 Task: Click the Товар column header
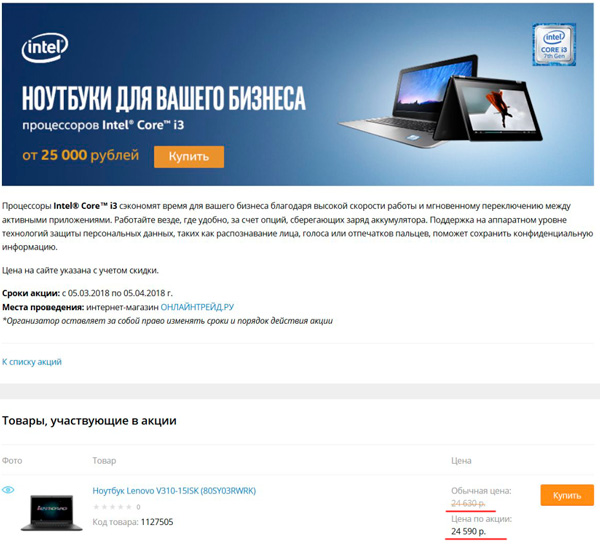[104, 461]
